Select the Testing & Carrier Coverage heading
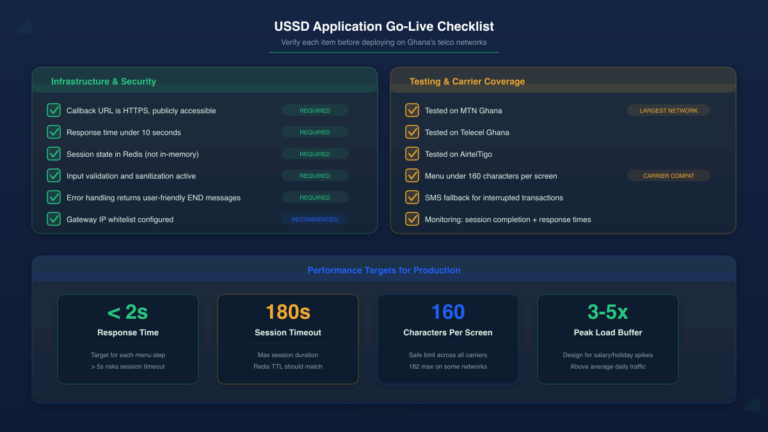768x432 pixels. 467,82
